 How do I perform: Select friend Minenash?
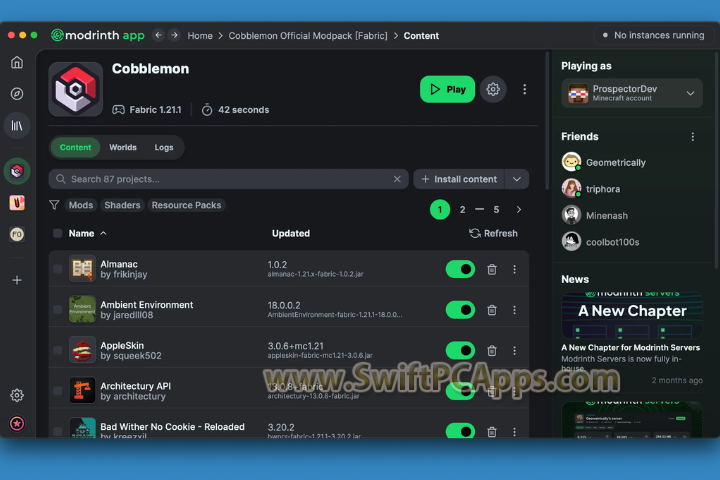[595, 215]
